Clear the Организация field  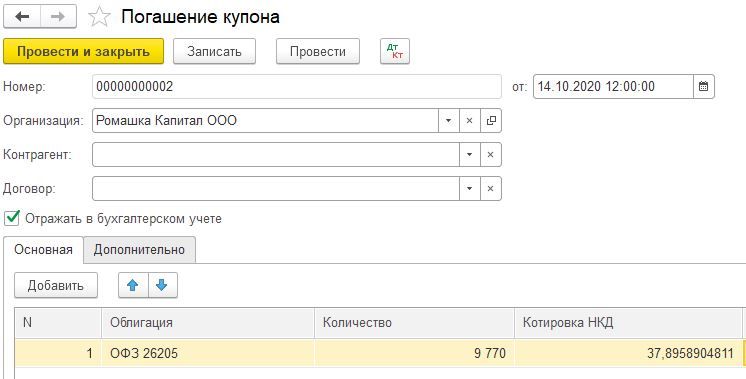click(470, 121)
